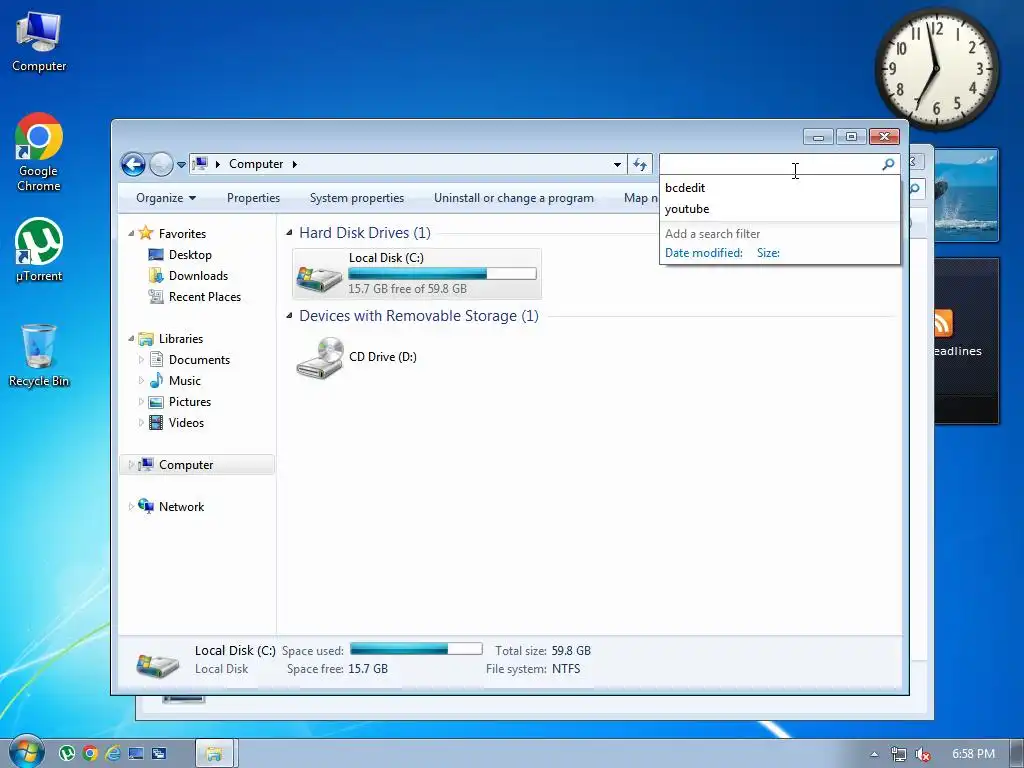The height and width of the screenshot is (768, 1024).
Task: Click the Local Disk icon in details pane
Action: pyautogui.click(x=157, y=664)
